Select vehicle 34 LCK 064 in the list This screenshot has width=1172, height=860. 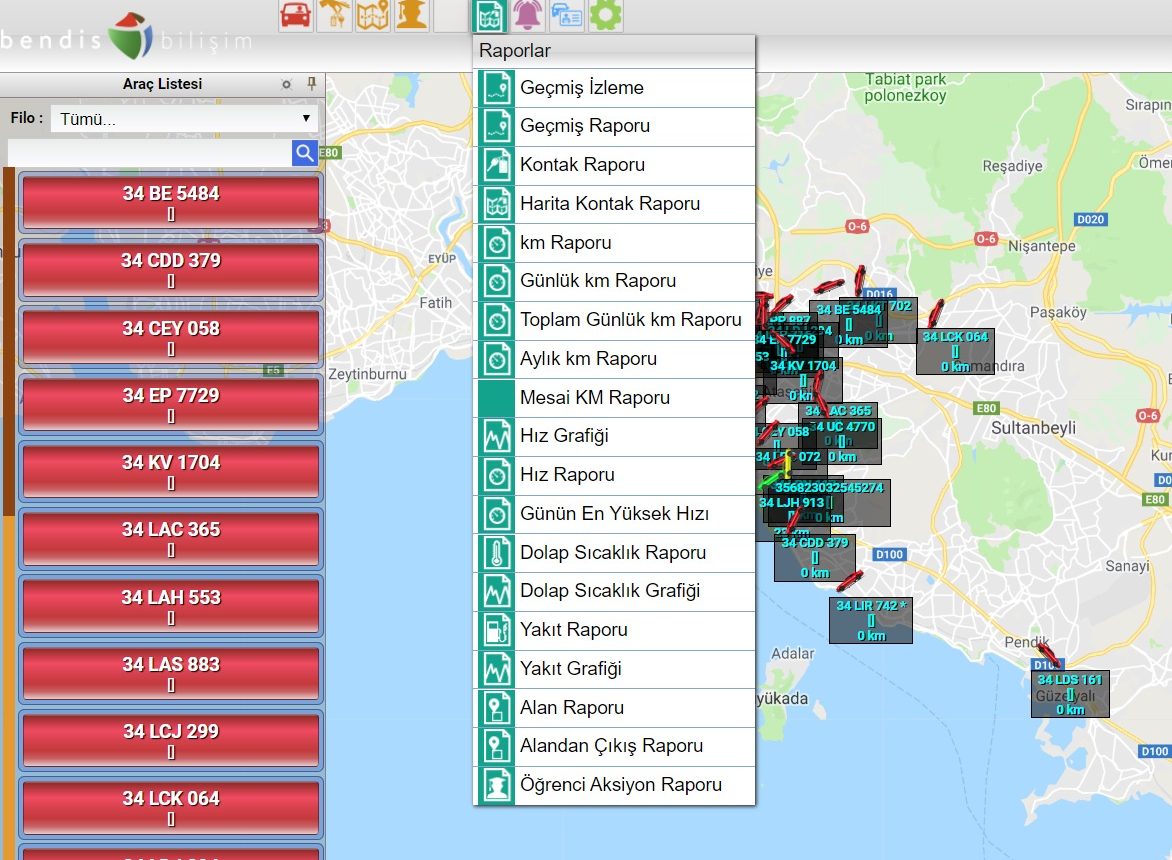point(171,807)
